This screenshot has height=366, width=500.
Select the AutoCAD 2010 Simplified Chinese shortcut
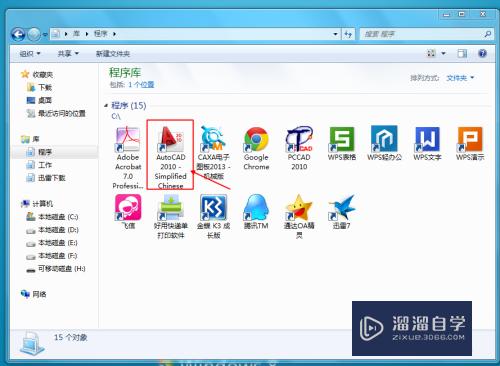[170, 157]
